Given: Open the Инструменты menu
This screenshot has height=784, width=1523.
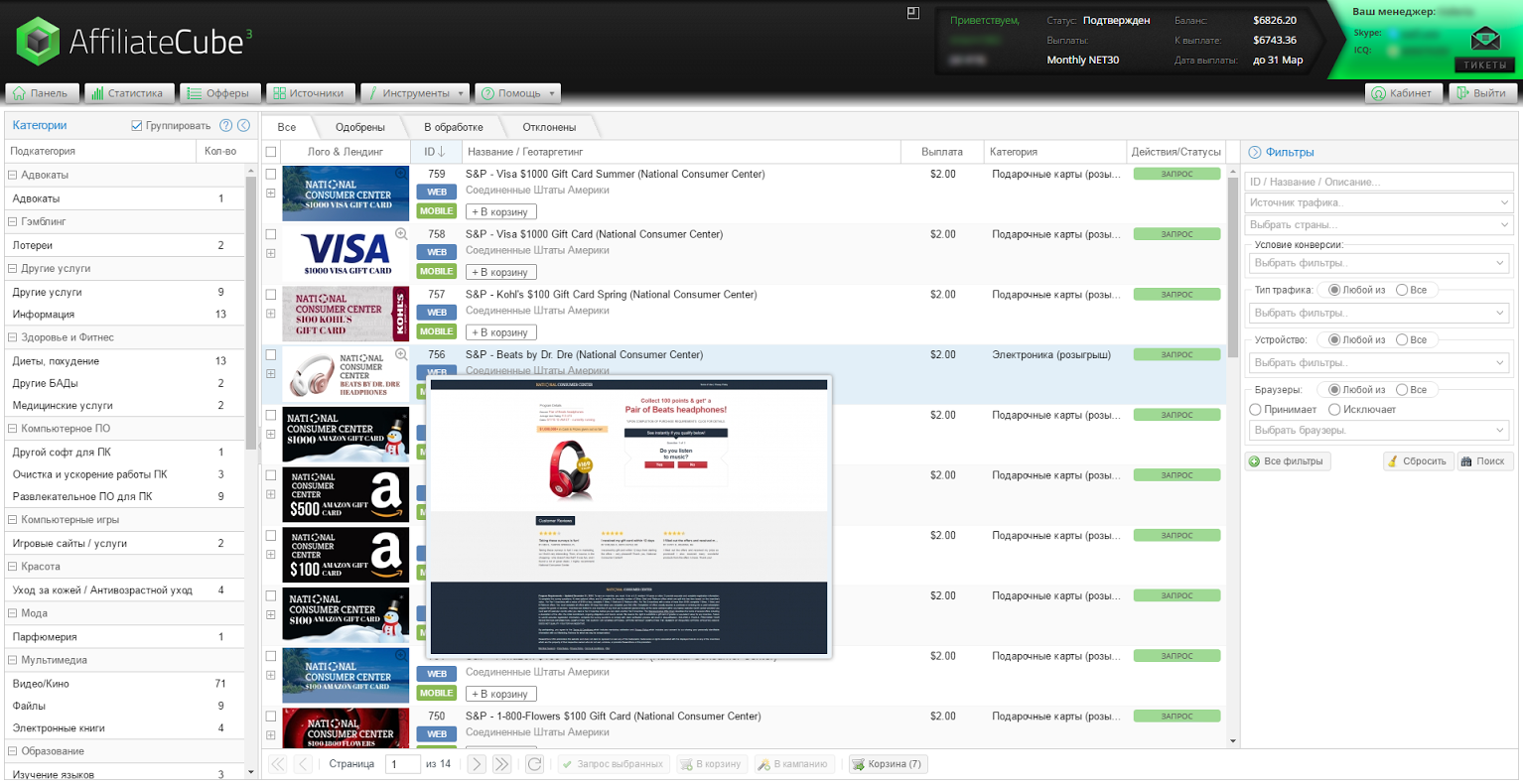Looking at the screenshot, I should (x=414, y=93).
